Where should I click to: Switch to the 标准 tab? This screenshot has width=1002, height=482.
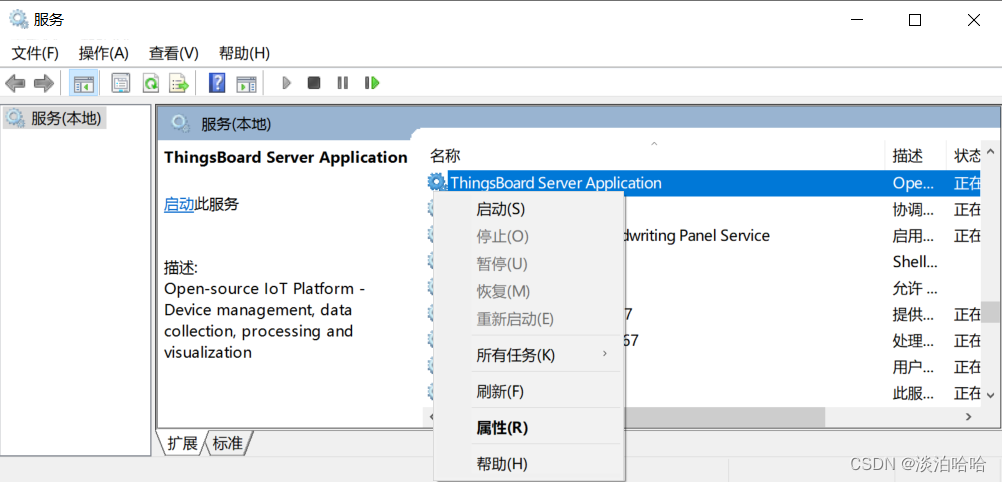[x=227, y=443]
